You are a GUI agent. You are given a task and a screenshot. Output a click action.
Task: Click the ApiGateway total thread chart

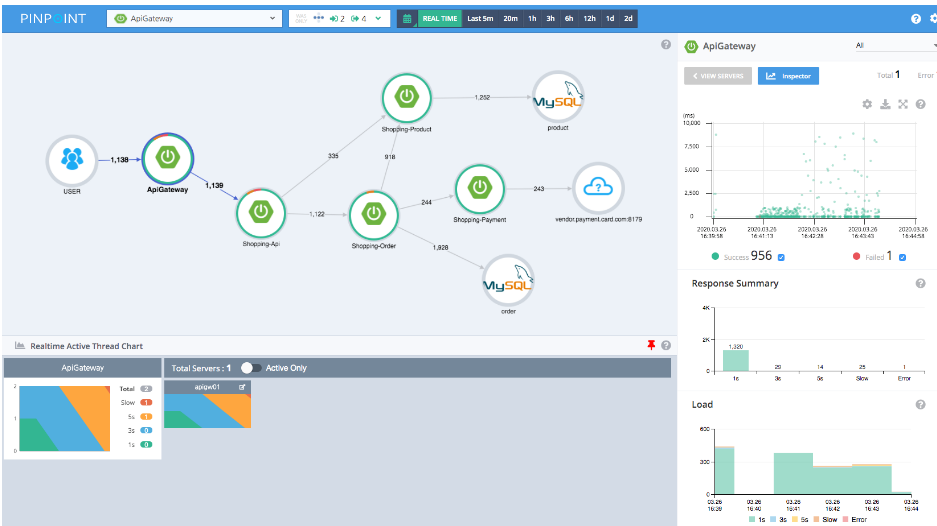coord(65,418)
